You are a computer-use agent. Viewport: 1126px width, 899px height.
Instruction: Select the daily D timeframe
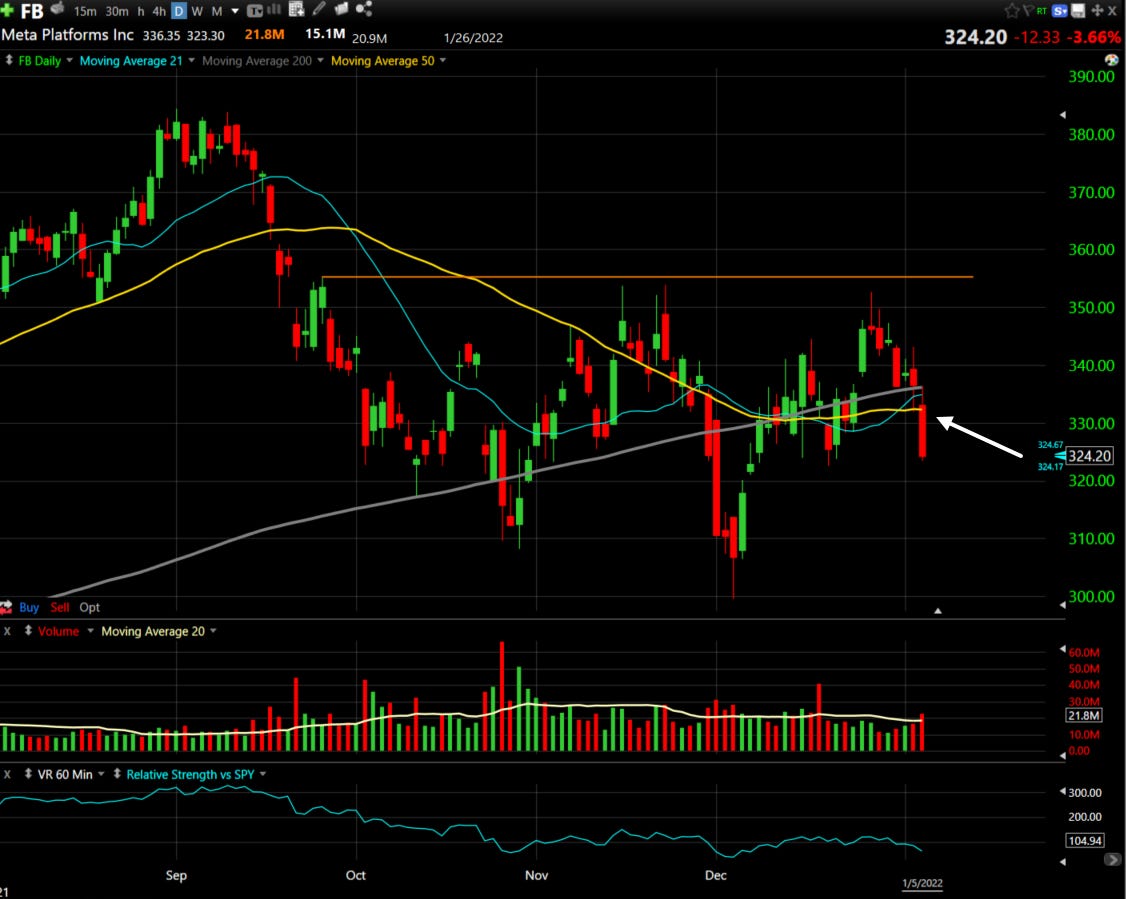(179, 11)
